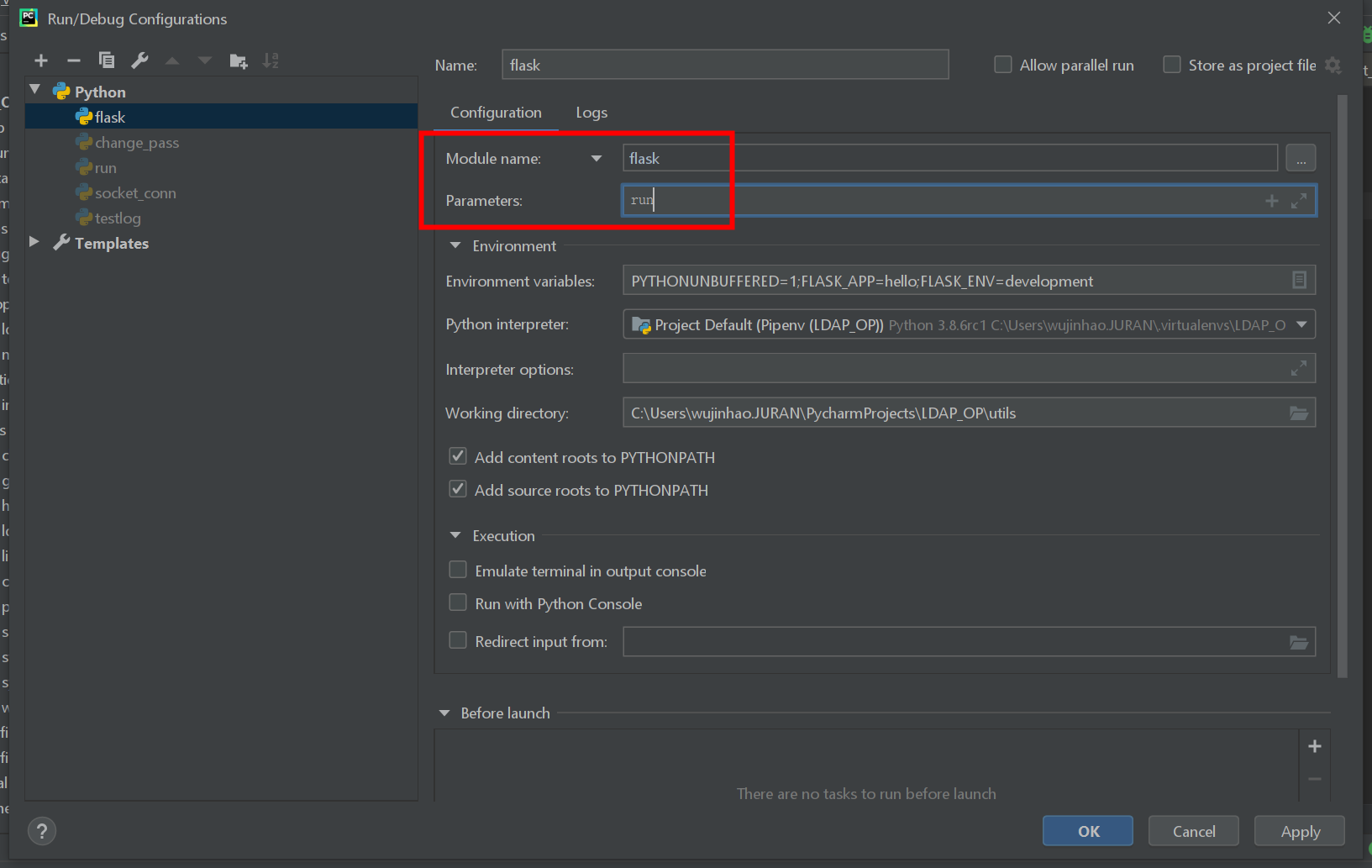Browse for working directory folder icon

tap(1299, 413)
